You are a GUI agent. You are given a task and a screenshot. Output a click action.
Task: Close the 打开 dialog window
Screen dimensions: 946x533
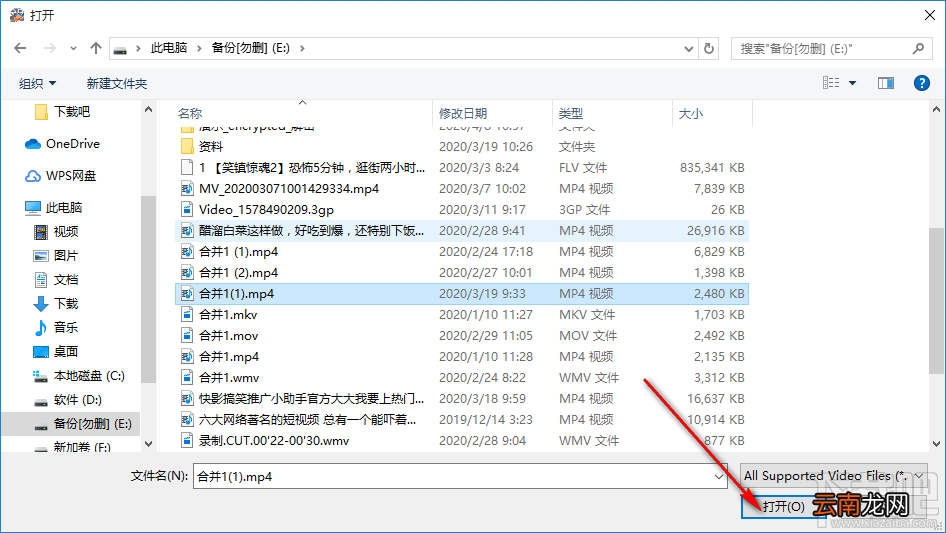930,15
